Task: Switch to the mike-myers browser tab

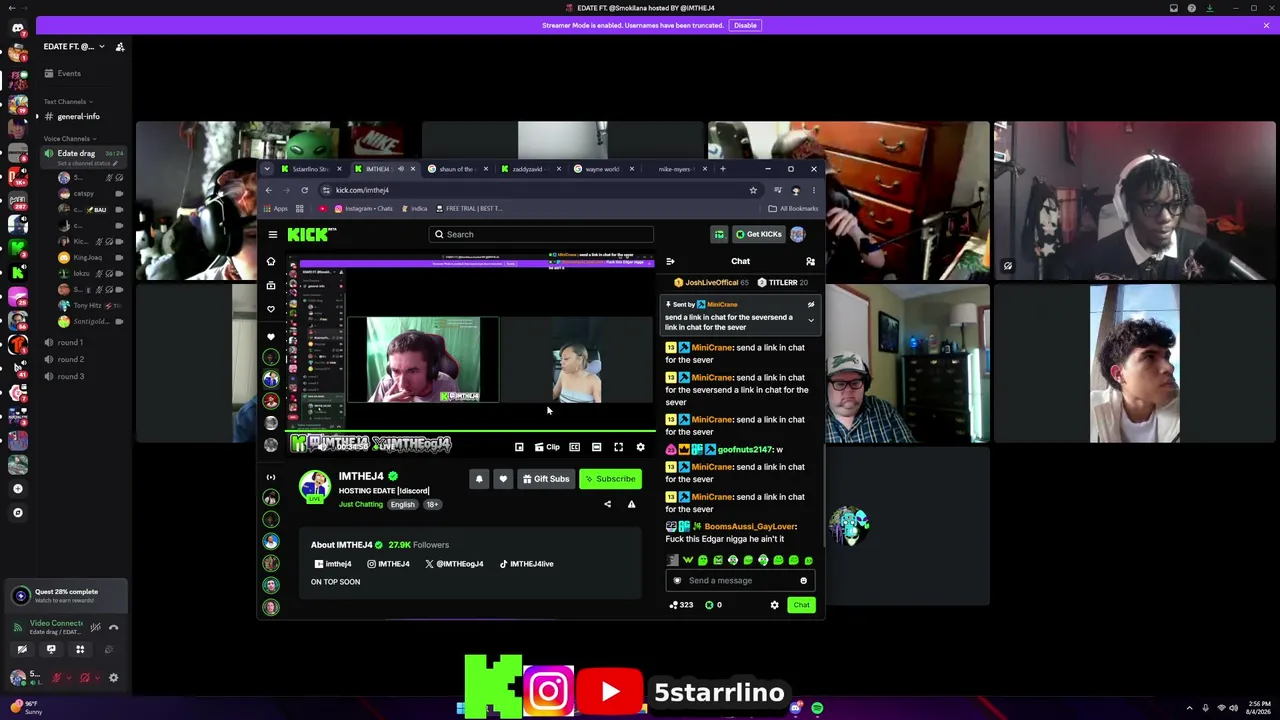Action: pyautogui.click(x=677, y=169)
